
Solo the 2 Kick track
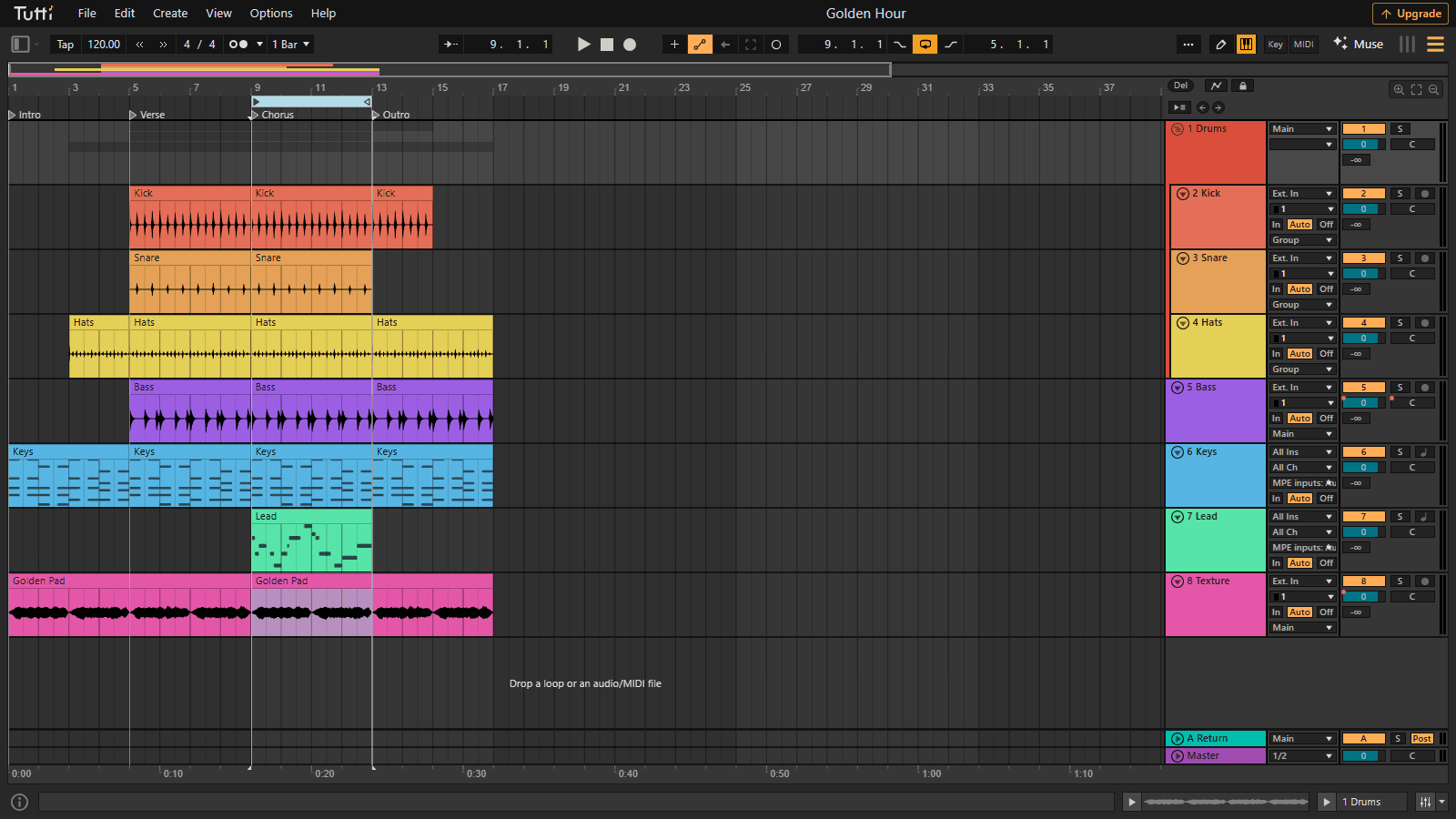(1400, 193)
